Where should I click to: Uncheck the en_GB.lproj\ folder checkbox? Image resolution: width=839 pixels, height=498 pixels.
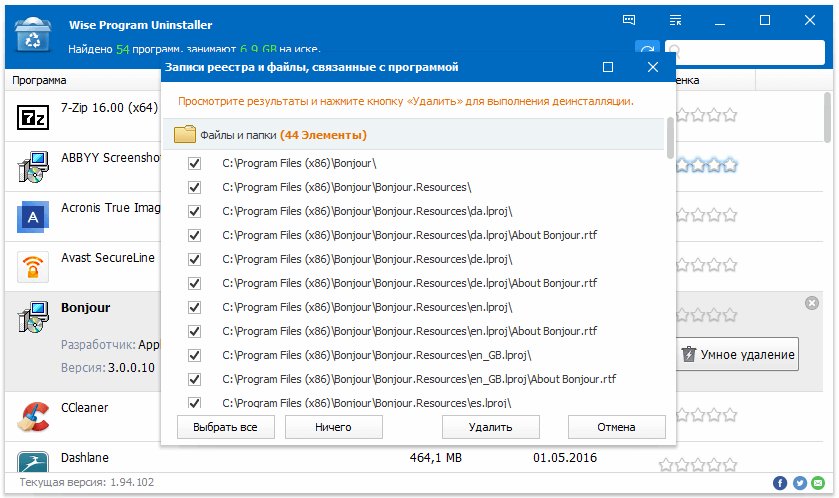pyautogui.click(x=194, y=355)
